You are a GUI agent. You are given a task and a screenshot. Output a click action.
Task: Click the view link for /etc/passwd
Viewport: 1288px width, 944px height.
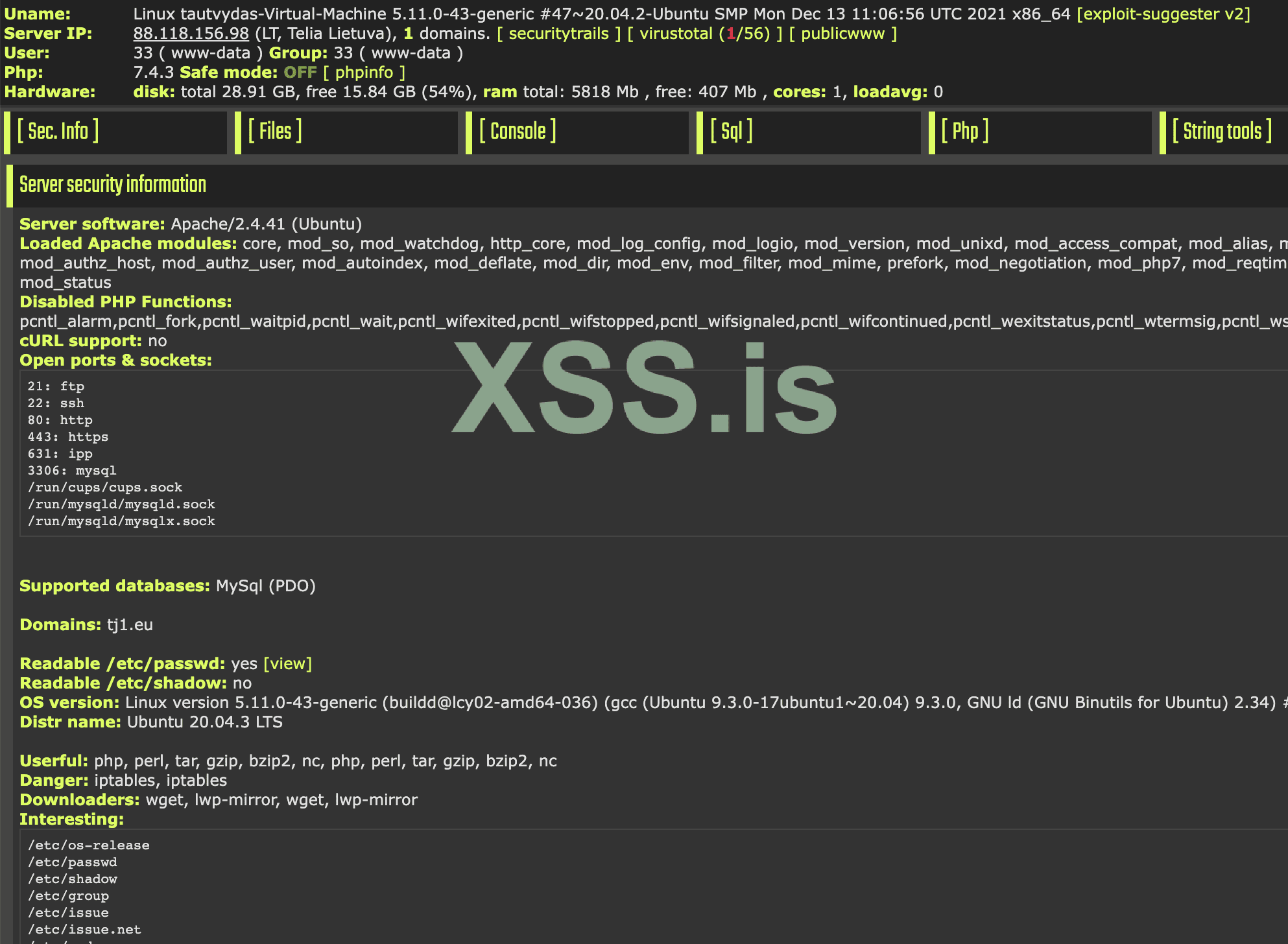[x=287, y=663]
